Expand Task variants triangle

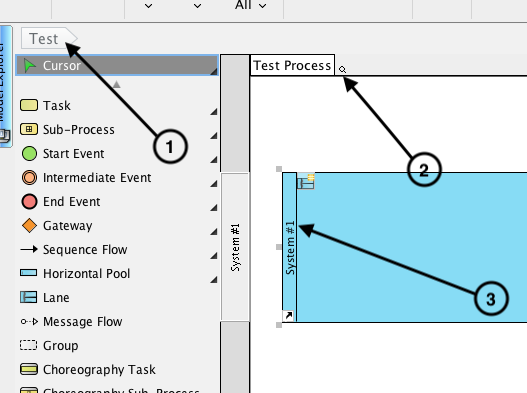click(214, 112)
